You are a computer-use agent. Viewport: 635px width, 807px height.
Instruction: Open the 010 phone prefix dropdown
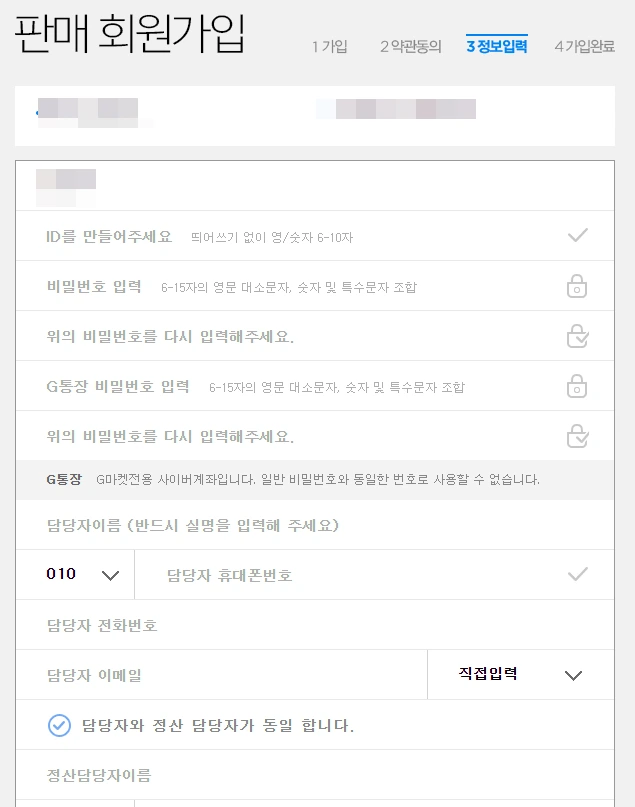[75, 574]
